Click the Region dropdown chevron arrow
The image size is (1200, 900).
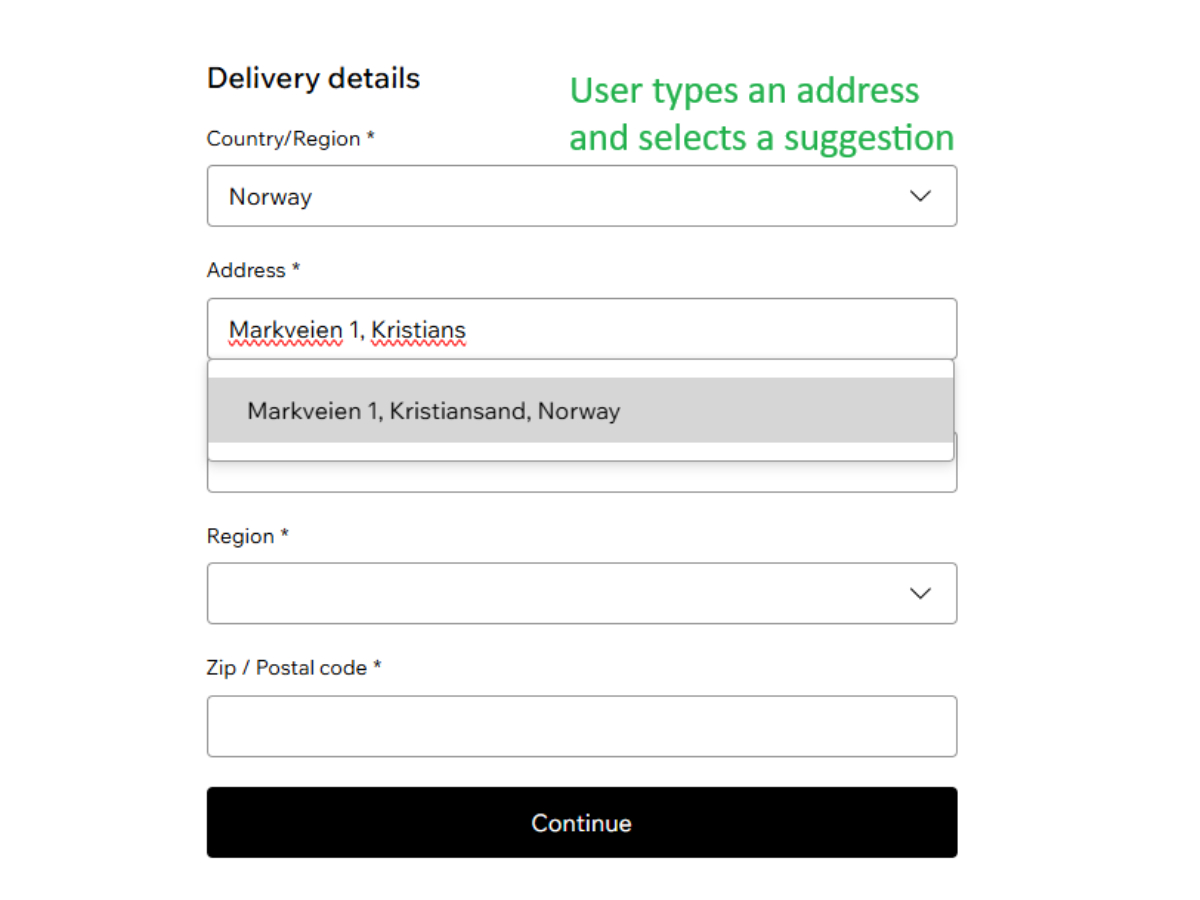(920, 593)
